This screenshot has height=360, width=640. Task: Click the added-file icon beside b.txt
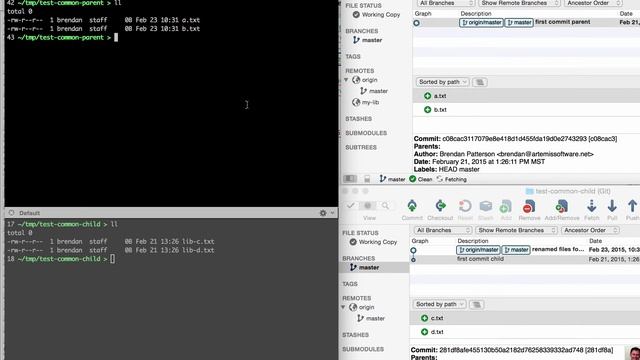[427, 110]
